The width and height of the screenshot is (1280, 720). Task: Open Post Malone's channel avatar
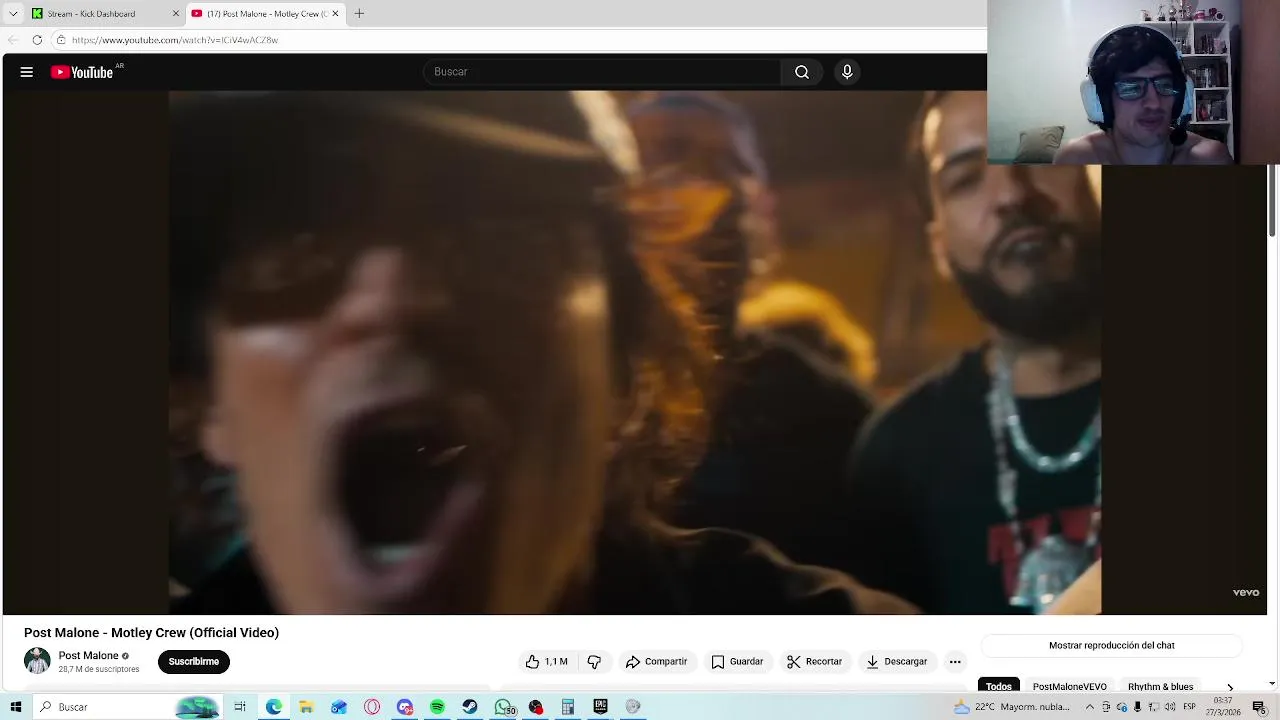tap(37, 661)
